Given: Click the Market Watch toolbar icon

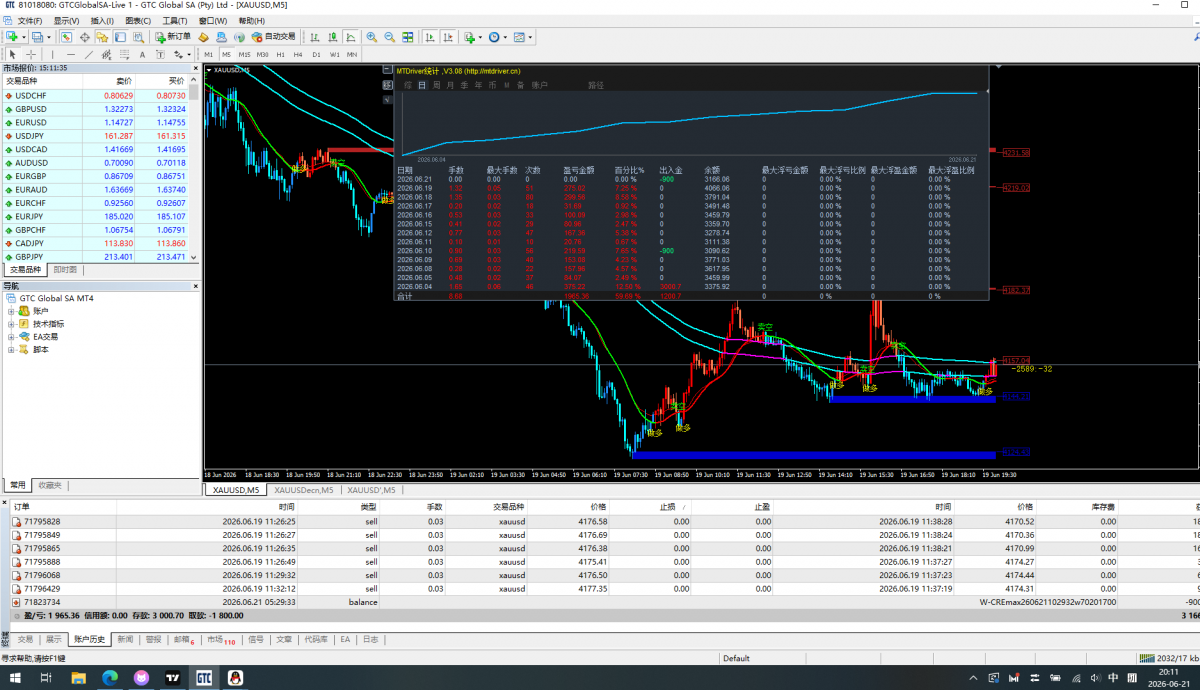Looking at the screenshot, I should pos(66,37).
